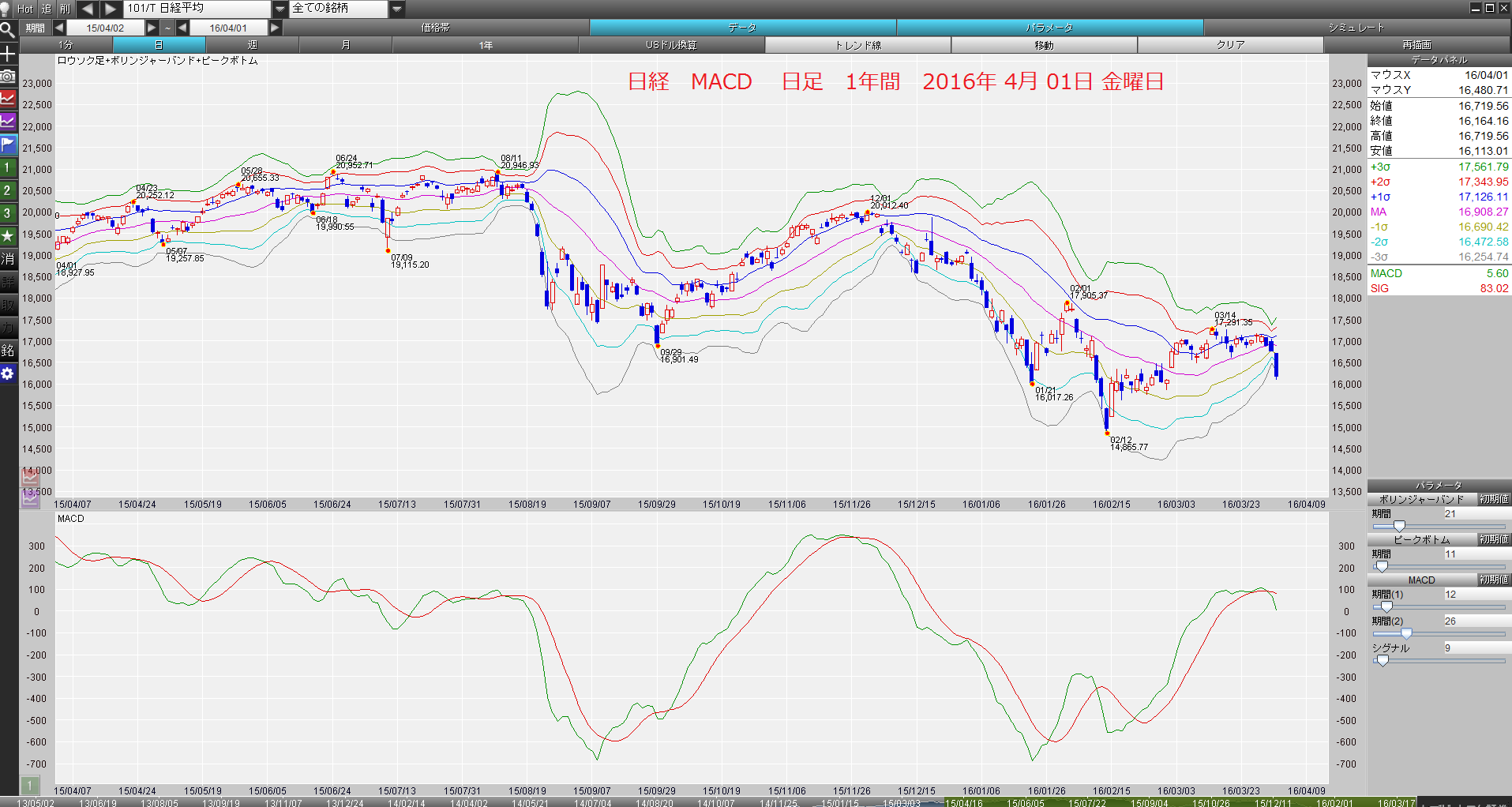Click the MACD 期間(1) slider

tap(1439, 606)
